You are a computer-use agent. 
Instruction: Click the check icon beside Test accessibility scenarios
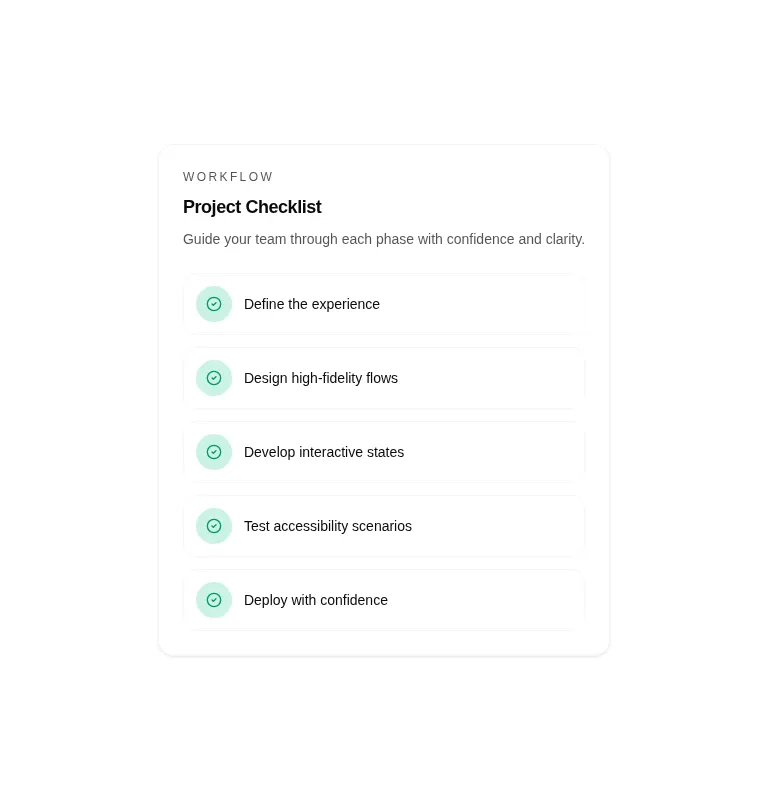(214, 526)
